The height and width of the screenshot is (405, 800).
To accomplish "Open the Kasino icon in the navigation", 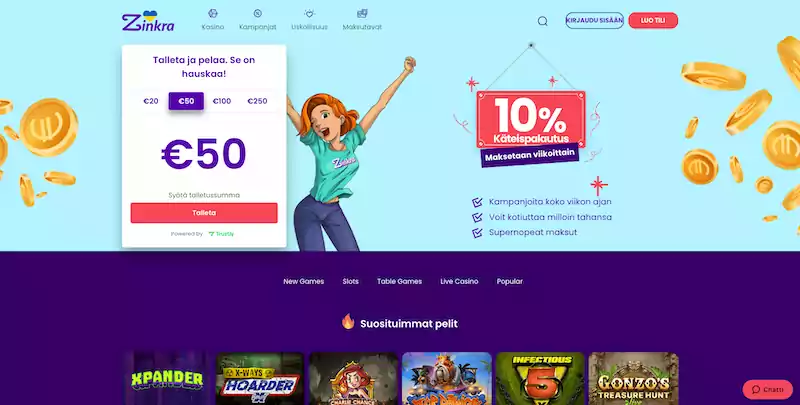I will 213,13.
